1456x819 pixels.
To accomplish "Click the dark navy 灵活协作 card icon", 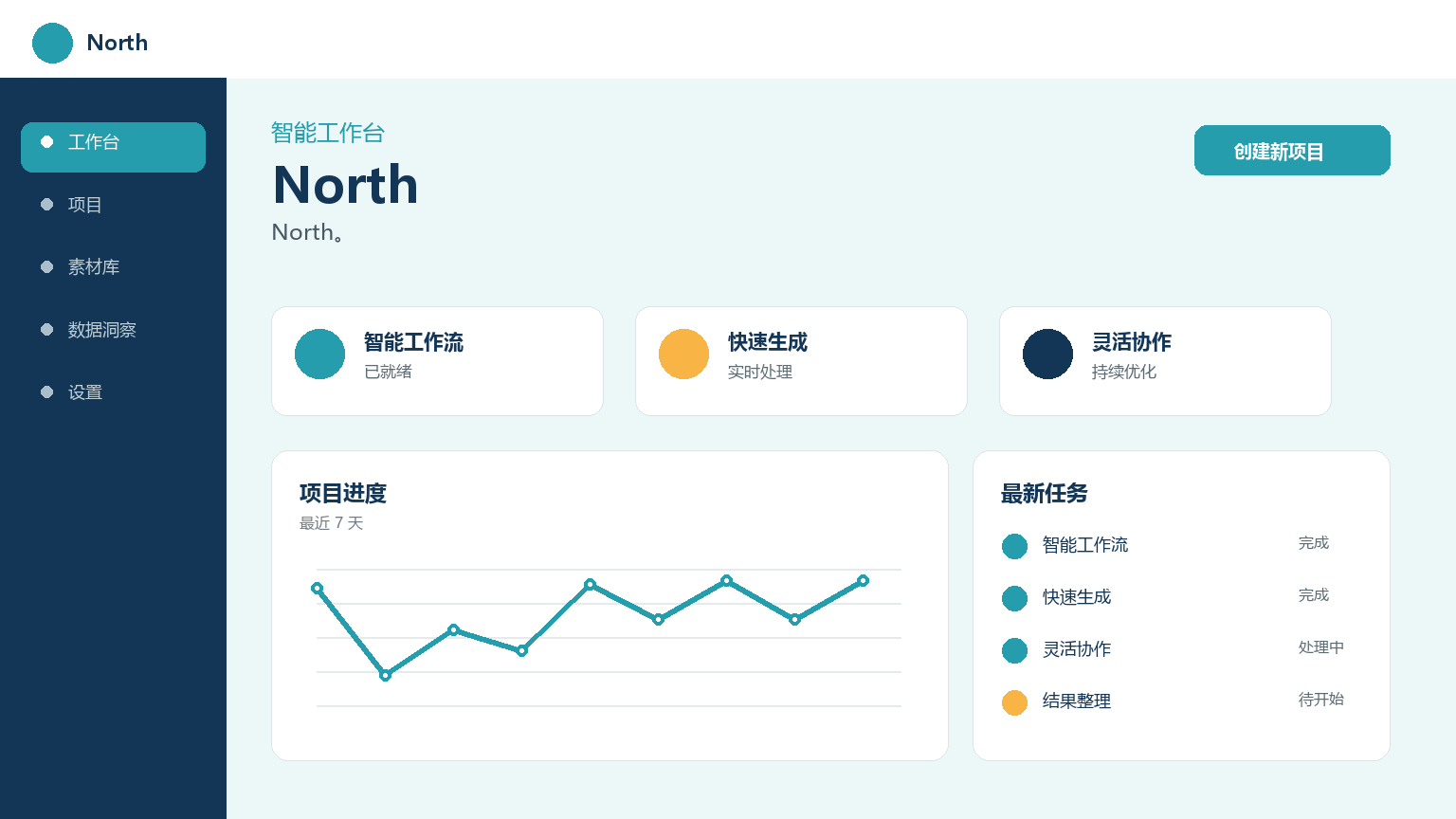I will coord(1047,354).
